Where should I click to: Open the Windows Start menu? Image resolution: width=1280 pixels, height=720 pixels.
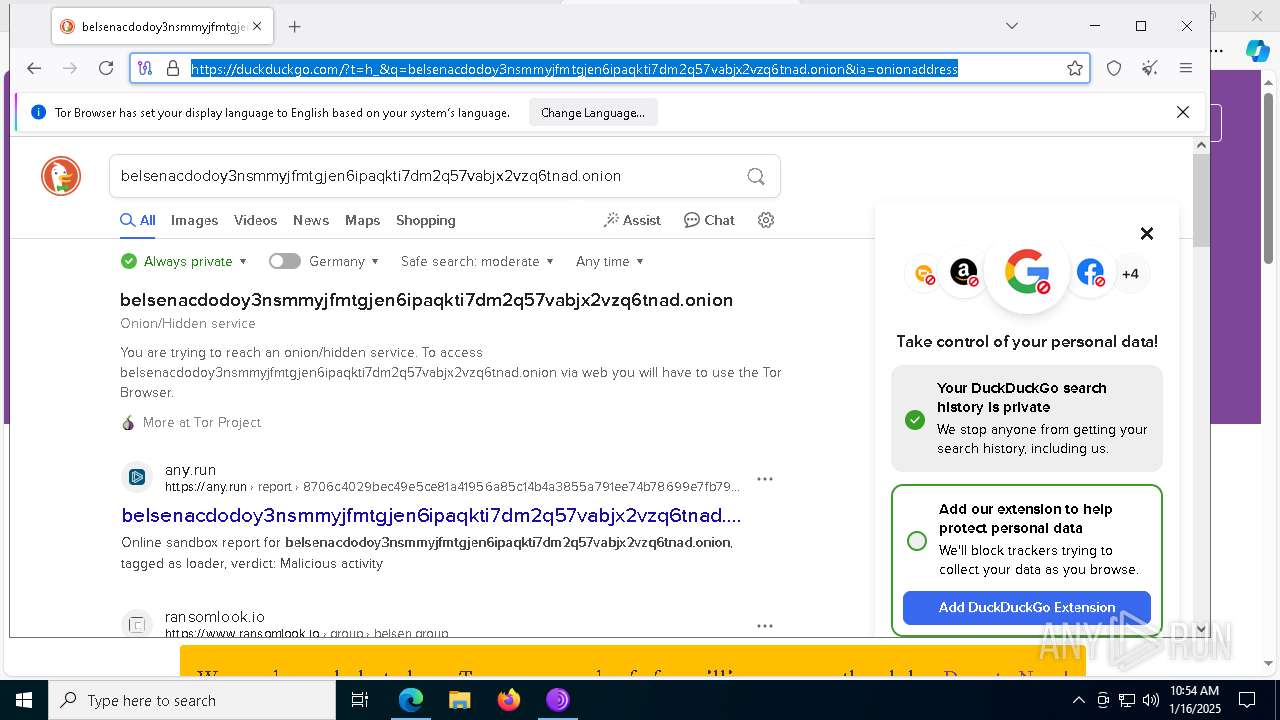click(x=23, y=700)
